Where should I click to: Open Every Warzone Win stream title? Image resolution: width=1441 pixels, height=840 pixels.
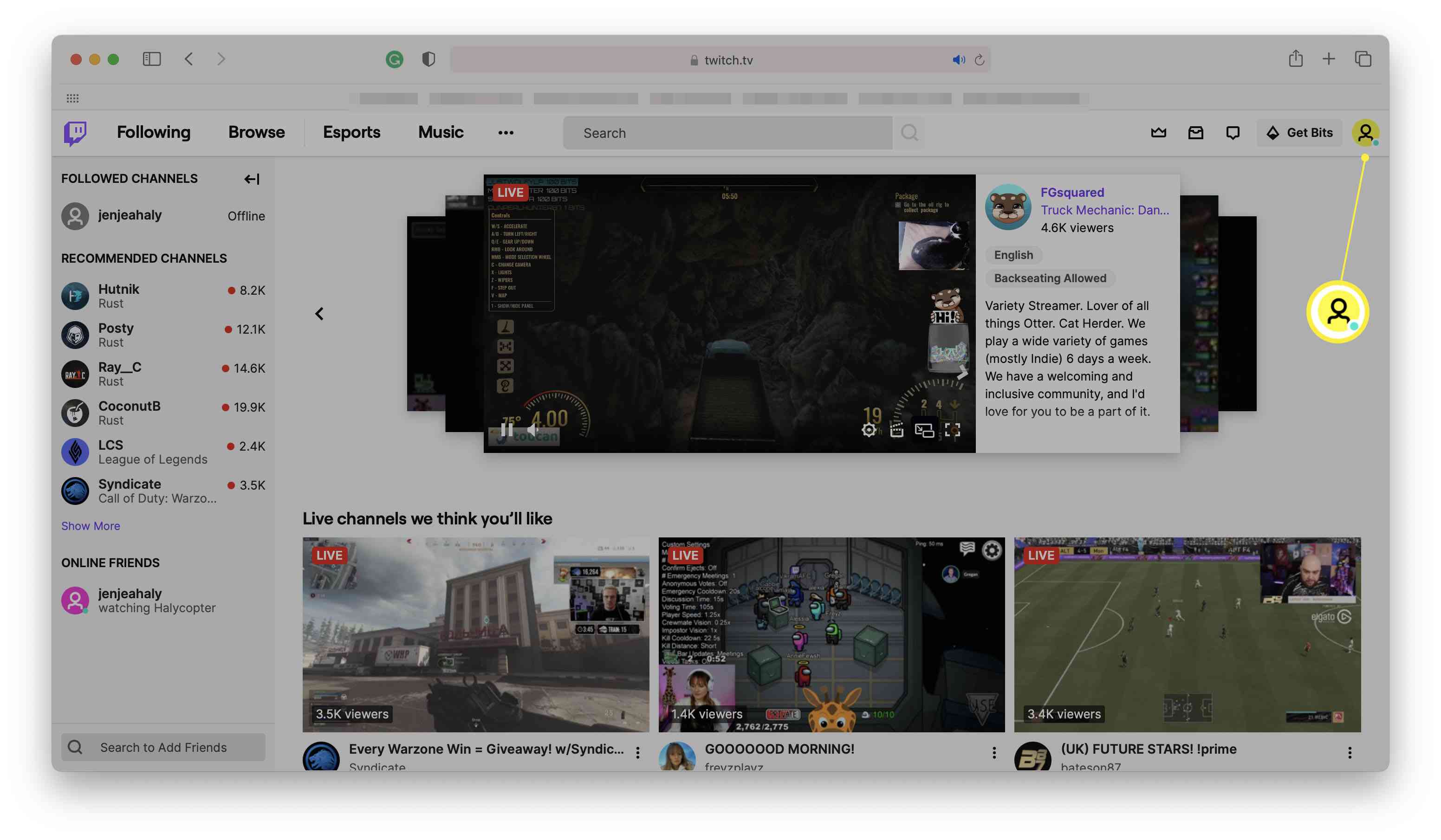[x=486, y=749]
